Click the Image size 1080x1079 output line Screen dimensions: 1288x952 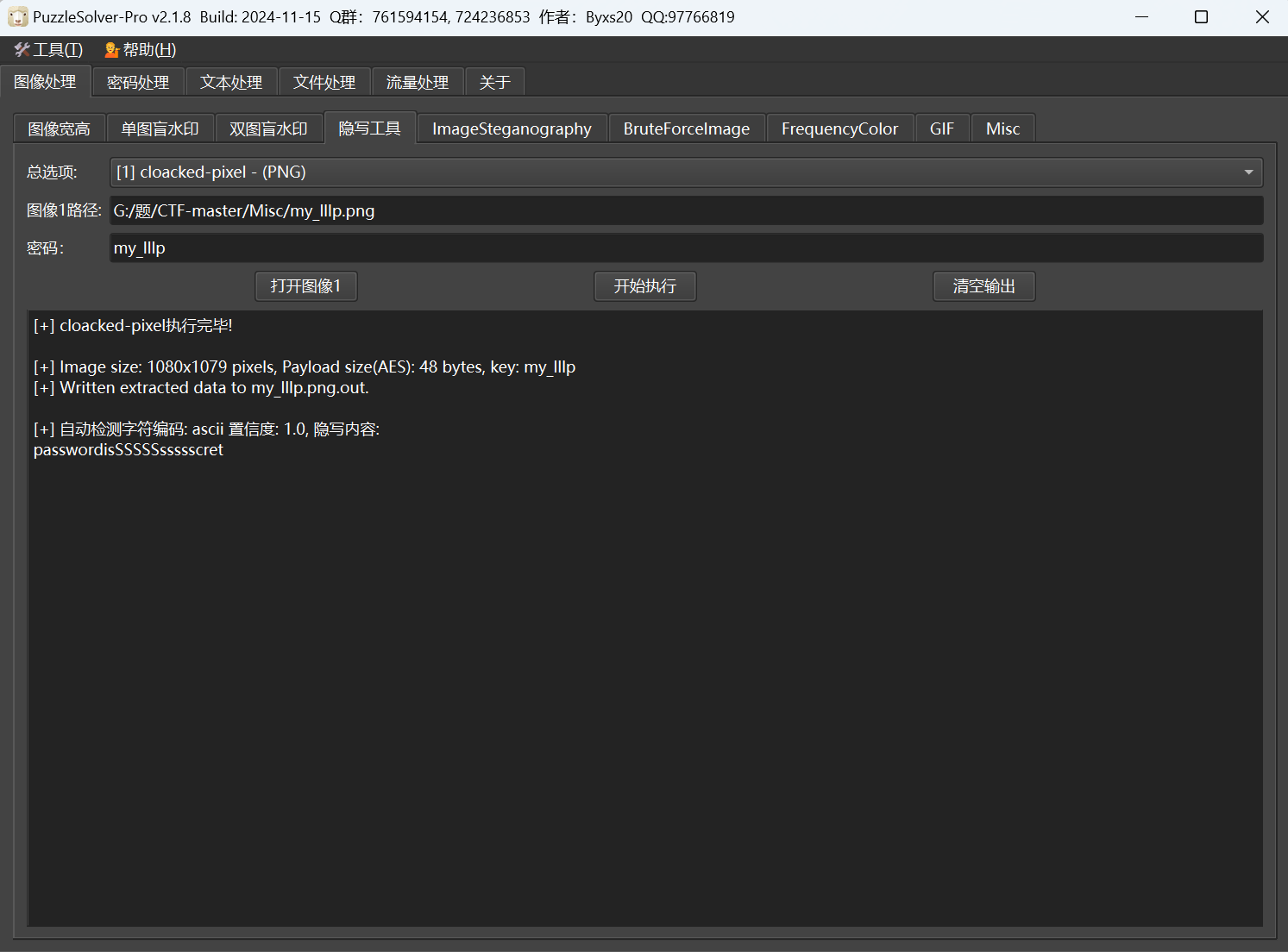[x=305, y=367]
